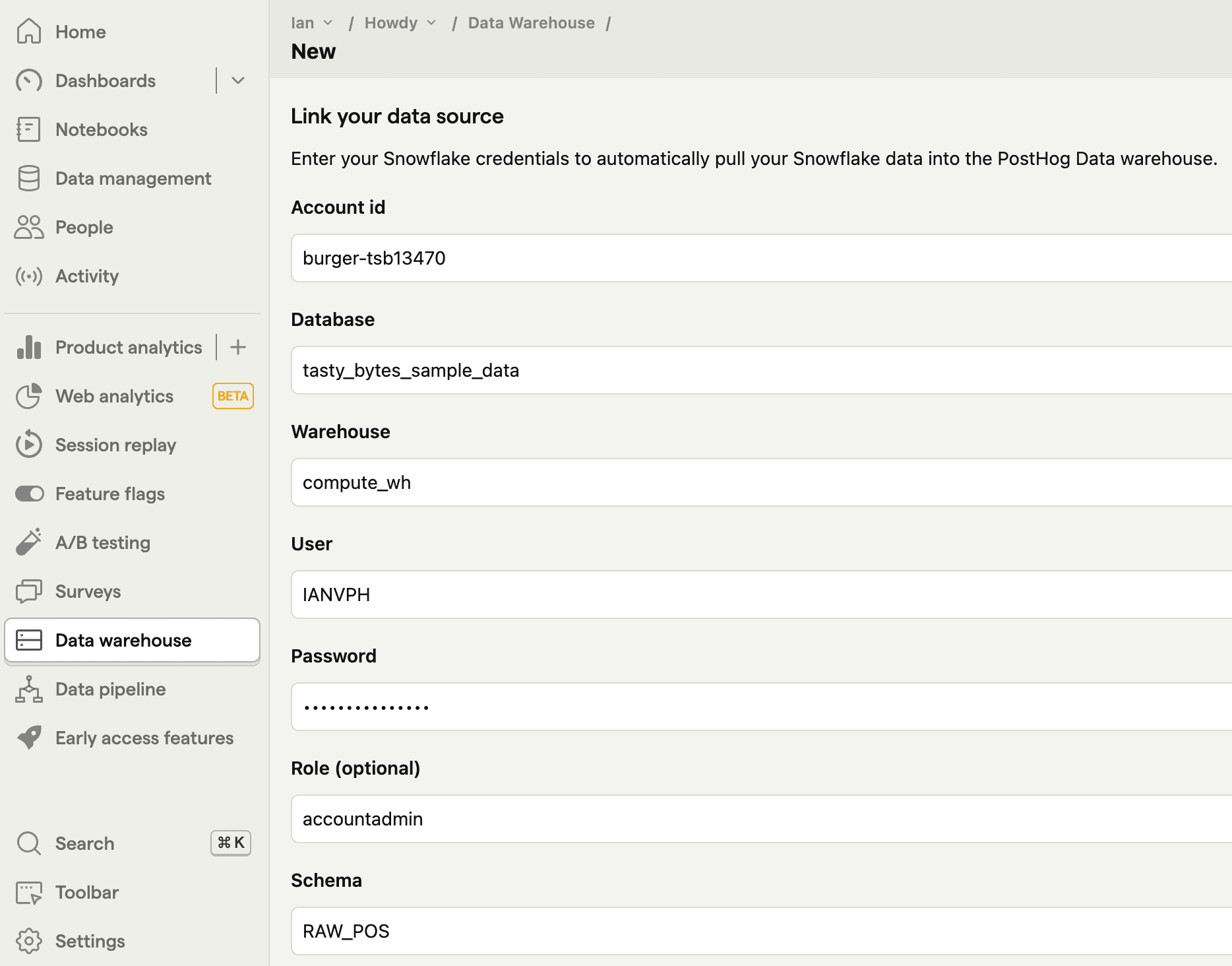Open Settings label in sidebar

(90, 941)
